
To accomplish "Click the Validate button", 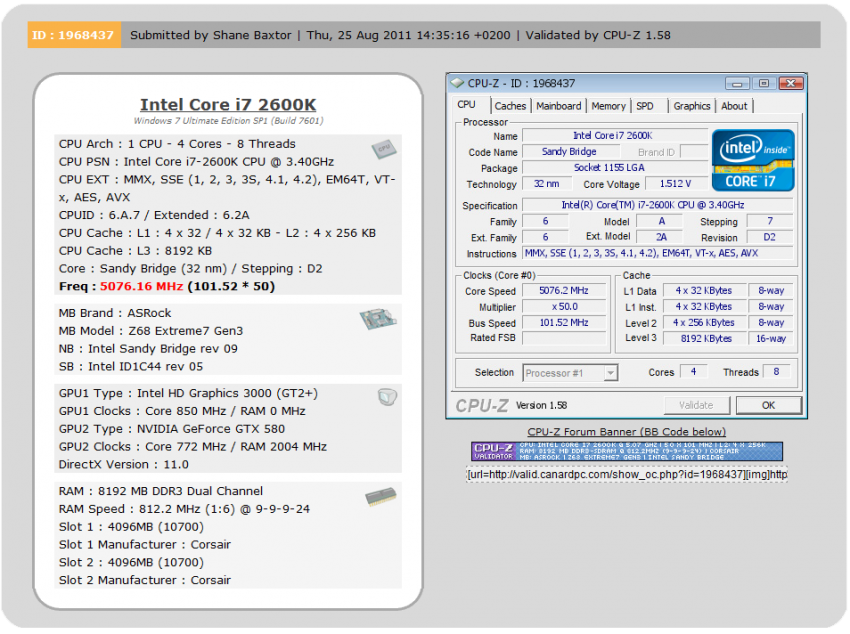I will click(697, 405).
